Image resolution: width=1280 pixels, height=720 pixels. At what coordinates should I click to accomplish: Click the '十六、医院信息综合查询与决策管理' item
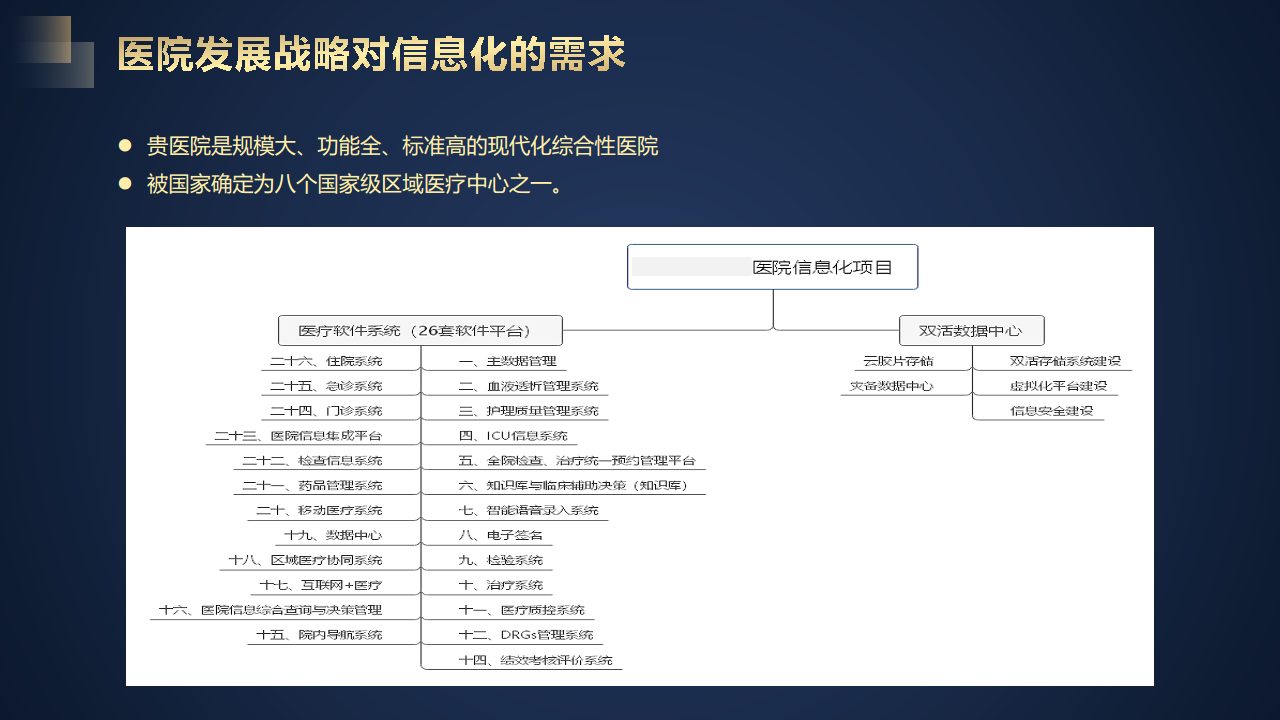(x=270, y=610)
